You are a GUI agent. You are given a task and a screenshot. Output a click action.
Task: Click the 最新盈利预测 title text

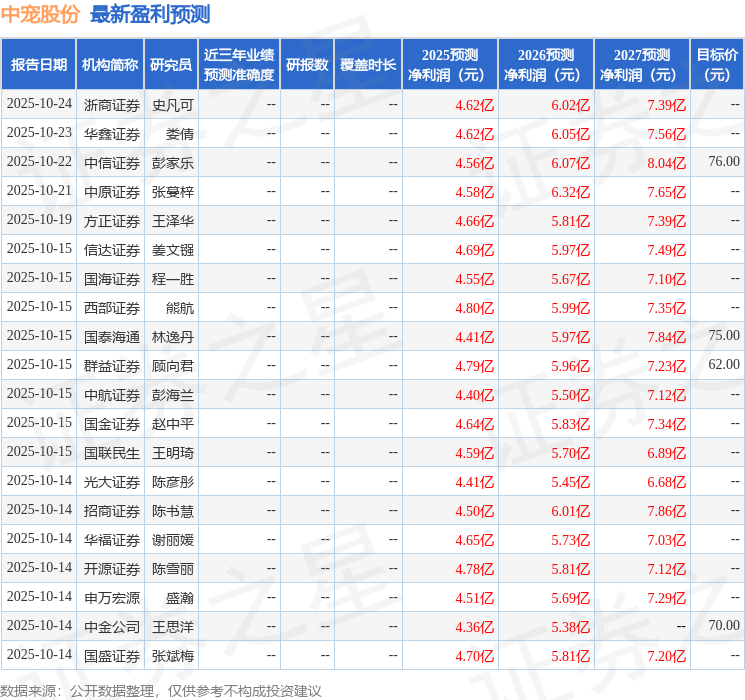150,14
